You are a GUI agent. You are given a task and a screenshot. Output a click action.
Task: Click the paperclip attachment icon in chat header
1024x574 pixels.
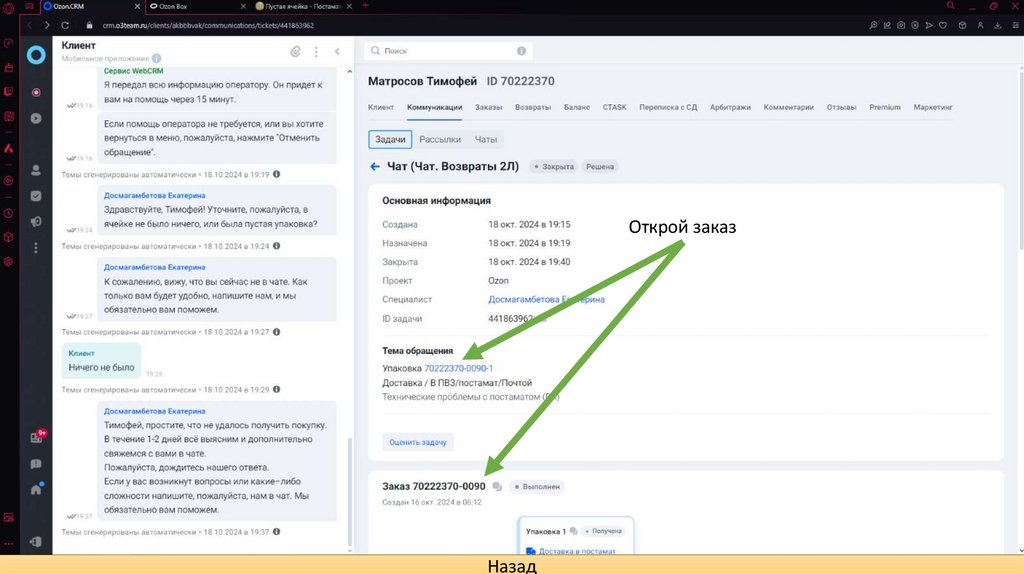[296, 51]
